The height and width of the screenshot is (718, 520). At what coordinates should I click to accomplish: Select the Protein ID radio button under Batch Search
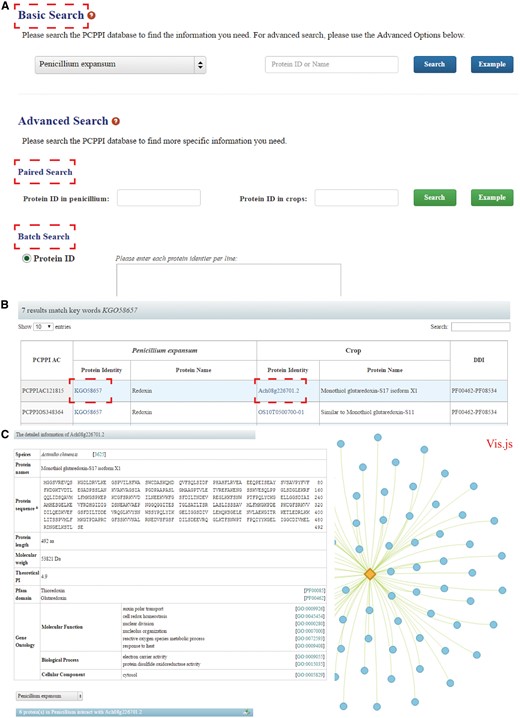(x=27, y=259)
